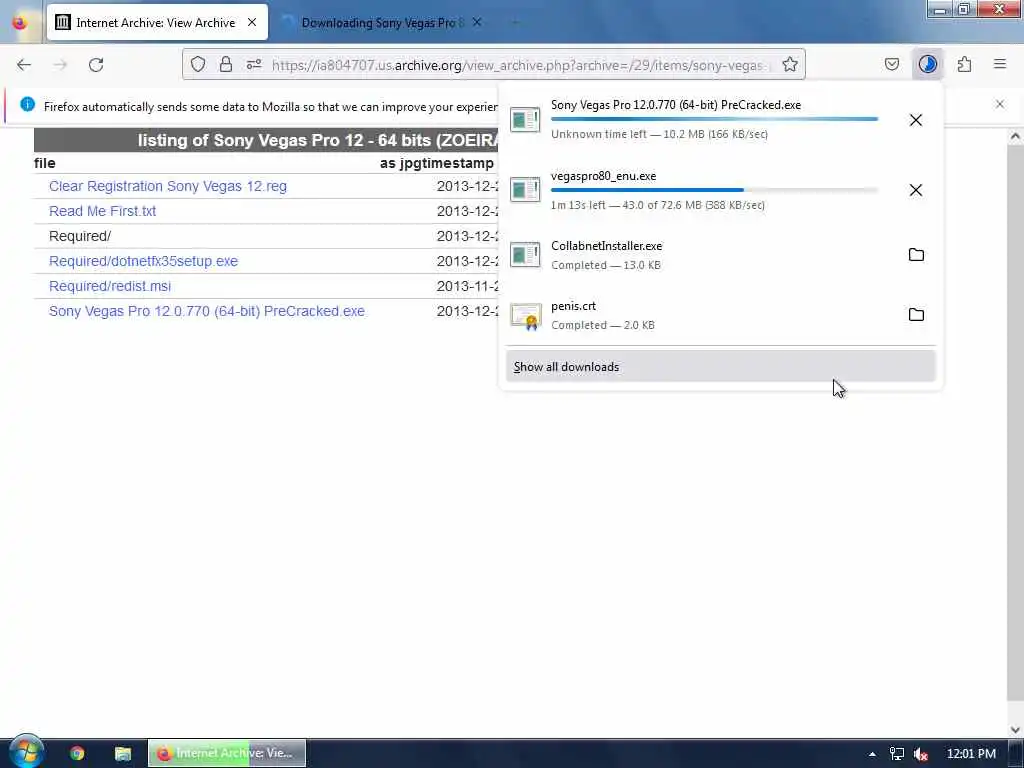Go back to the previous page
The image size is (1024, 768).
click(24, 65)
